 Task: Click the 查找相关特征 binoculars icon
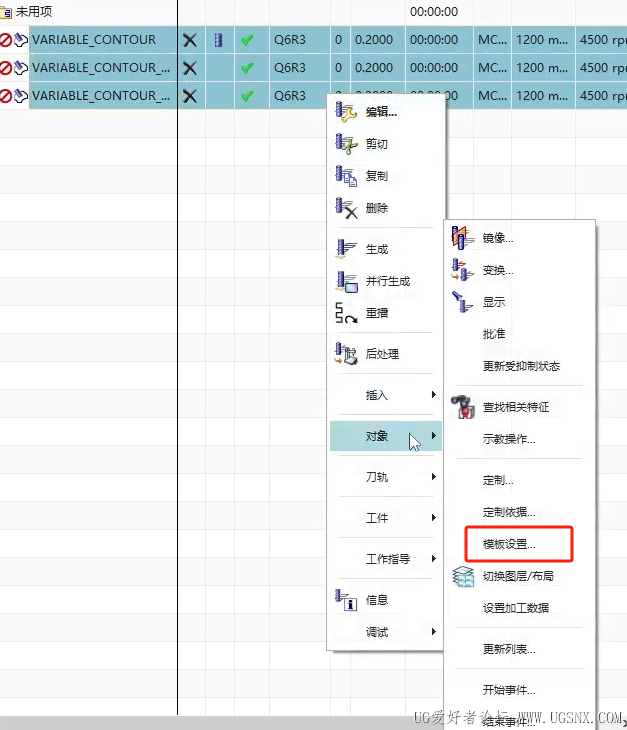(463, 407)
